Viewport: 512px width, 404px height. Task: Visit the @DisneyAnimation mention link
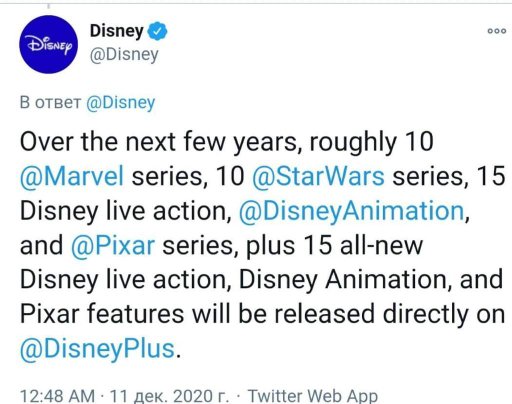pos(352,211)
